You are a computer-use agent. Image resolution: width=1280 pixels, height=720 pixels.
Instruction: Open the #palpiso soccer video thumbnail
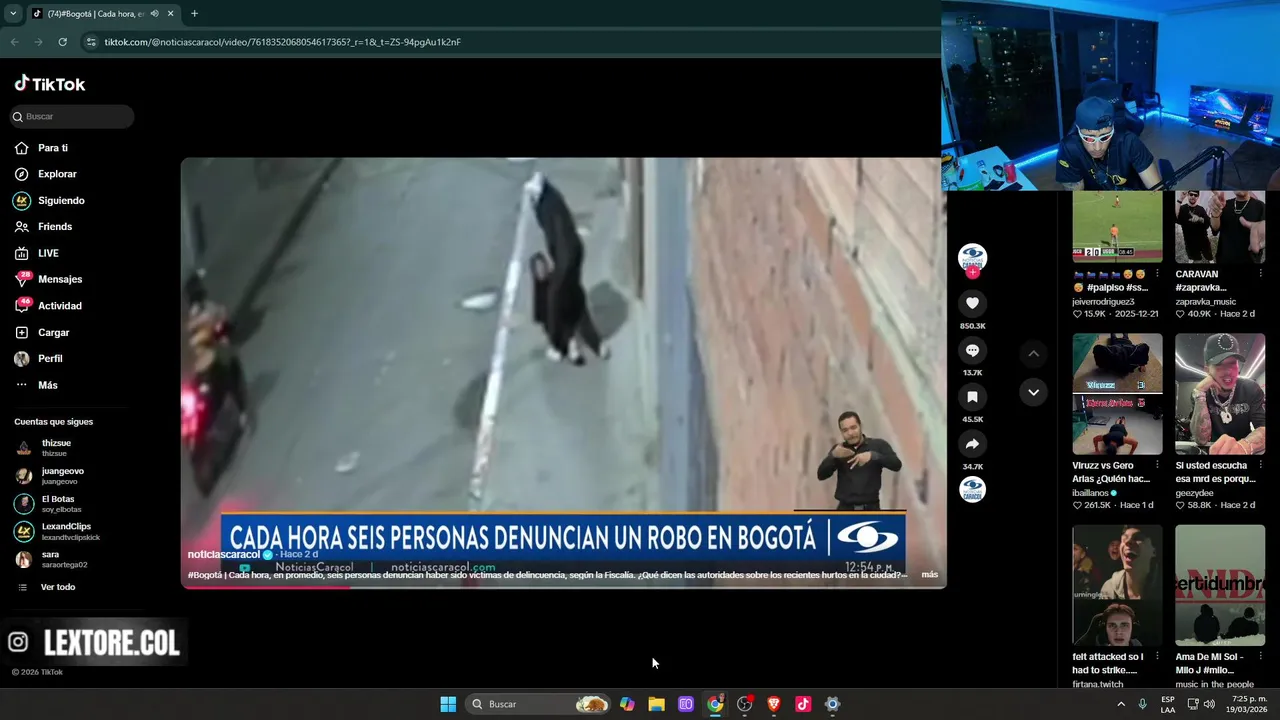tap(1117, 228)
